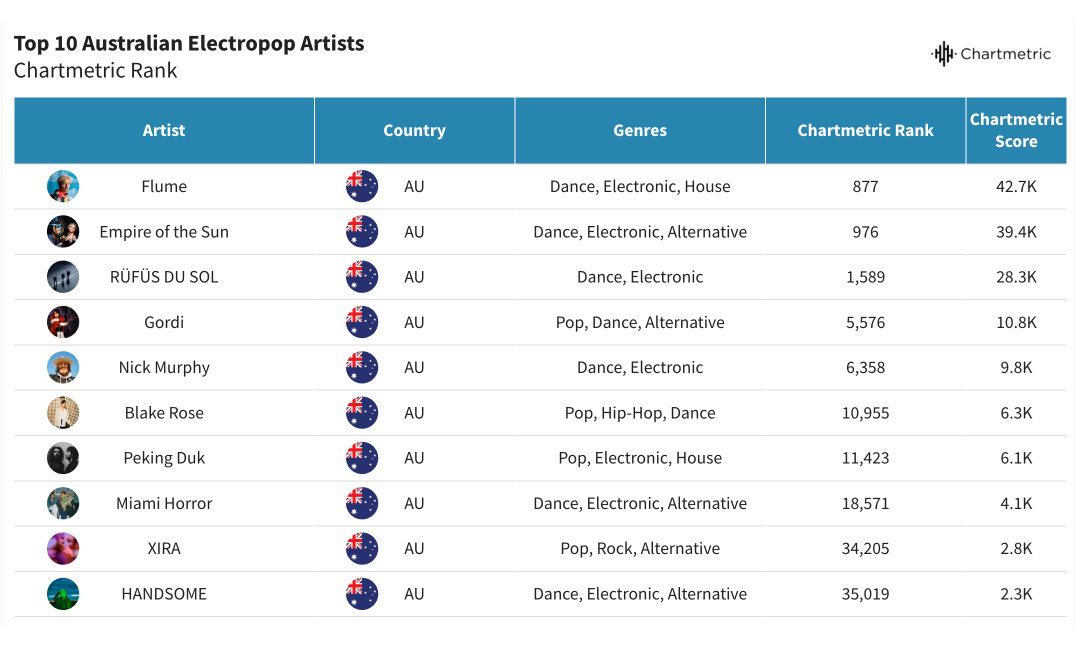Click Blake Rose's avatar image

pos(63,413)
